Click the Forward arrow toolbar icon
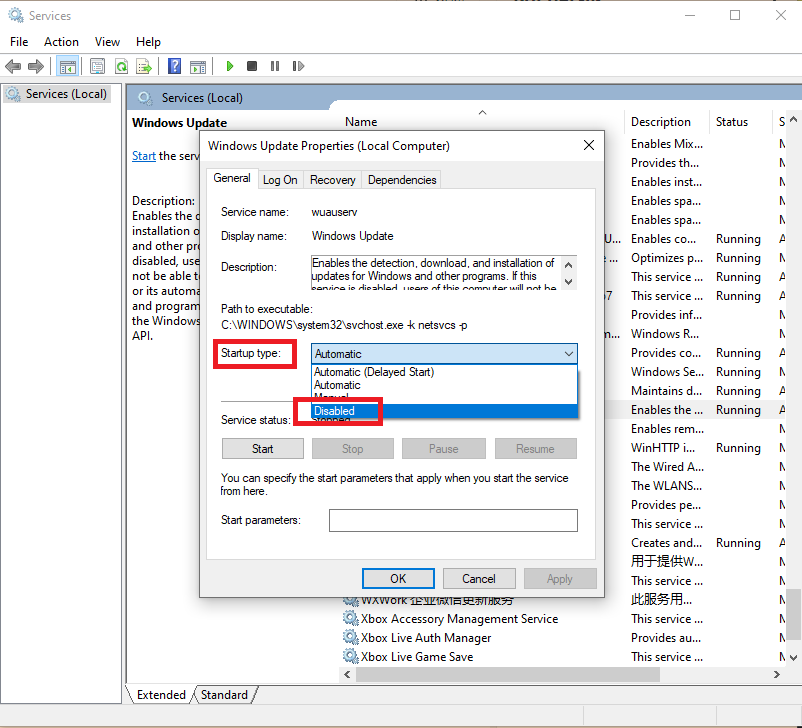This screenshot has height=728, width=802. coord(36,66)
